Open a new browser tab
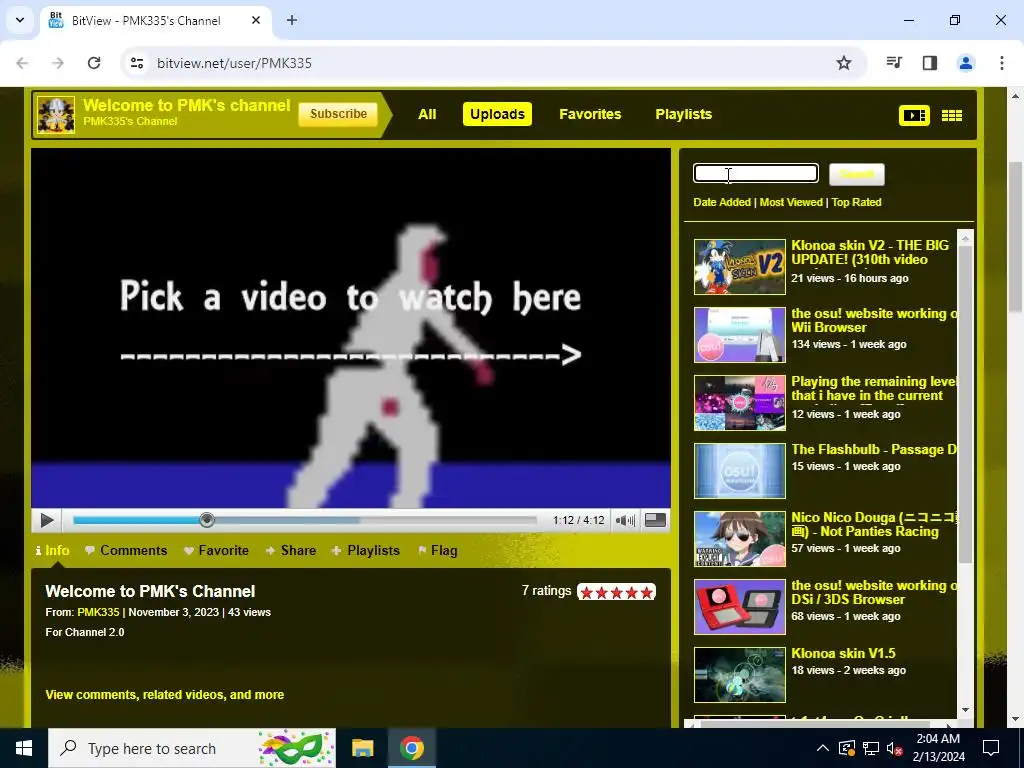 coord(292,21)
